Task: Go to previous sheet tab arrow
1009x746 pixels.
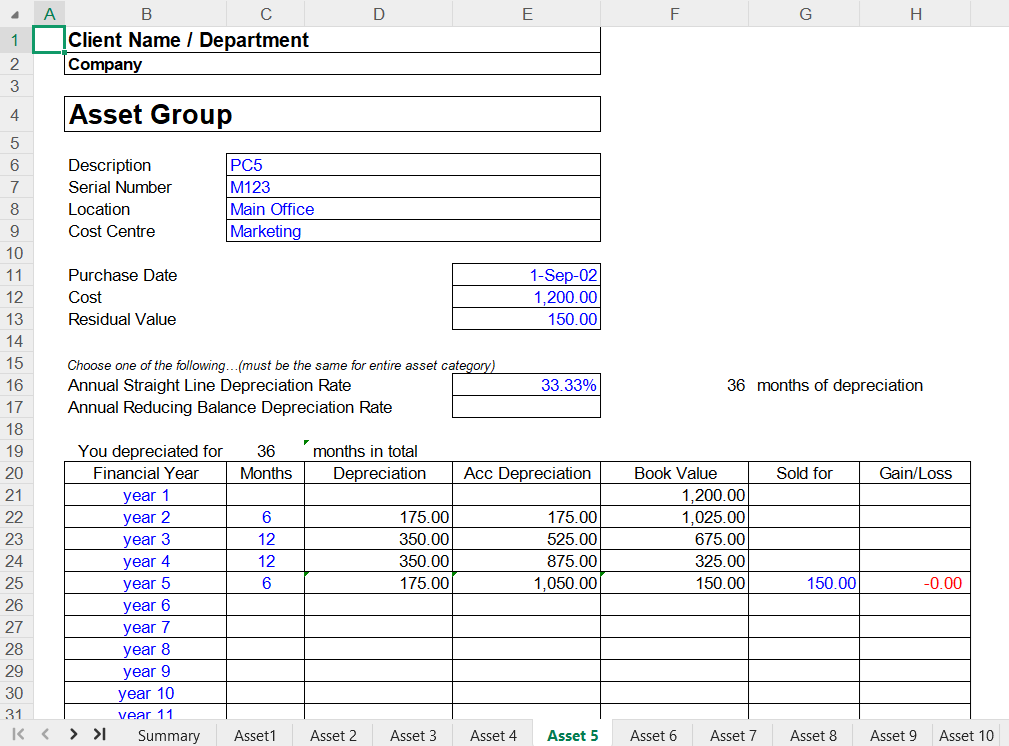Action: tap(46, 734)
